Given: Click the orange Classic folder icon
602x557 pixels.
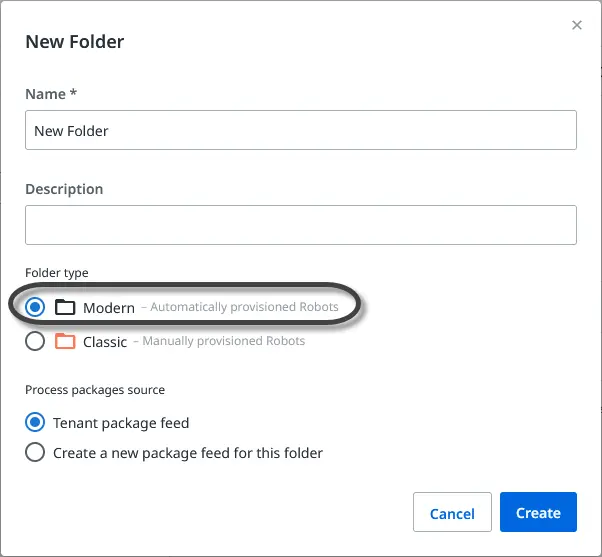Looking at the screenshot, I should [x=65, y=341].
